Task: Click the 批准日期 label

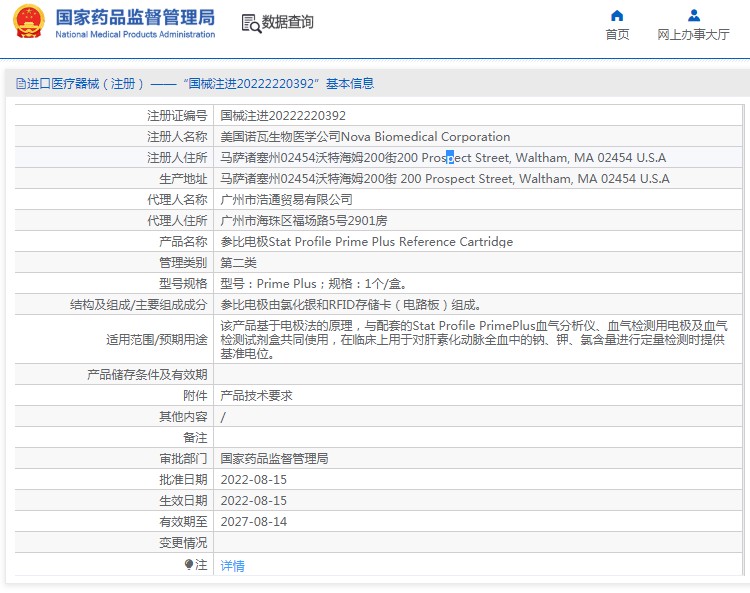Action: click(x=183, y=480)
